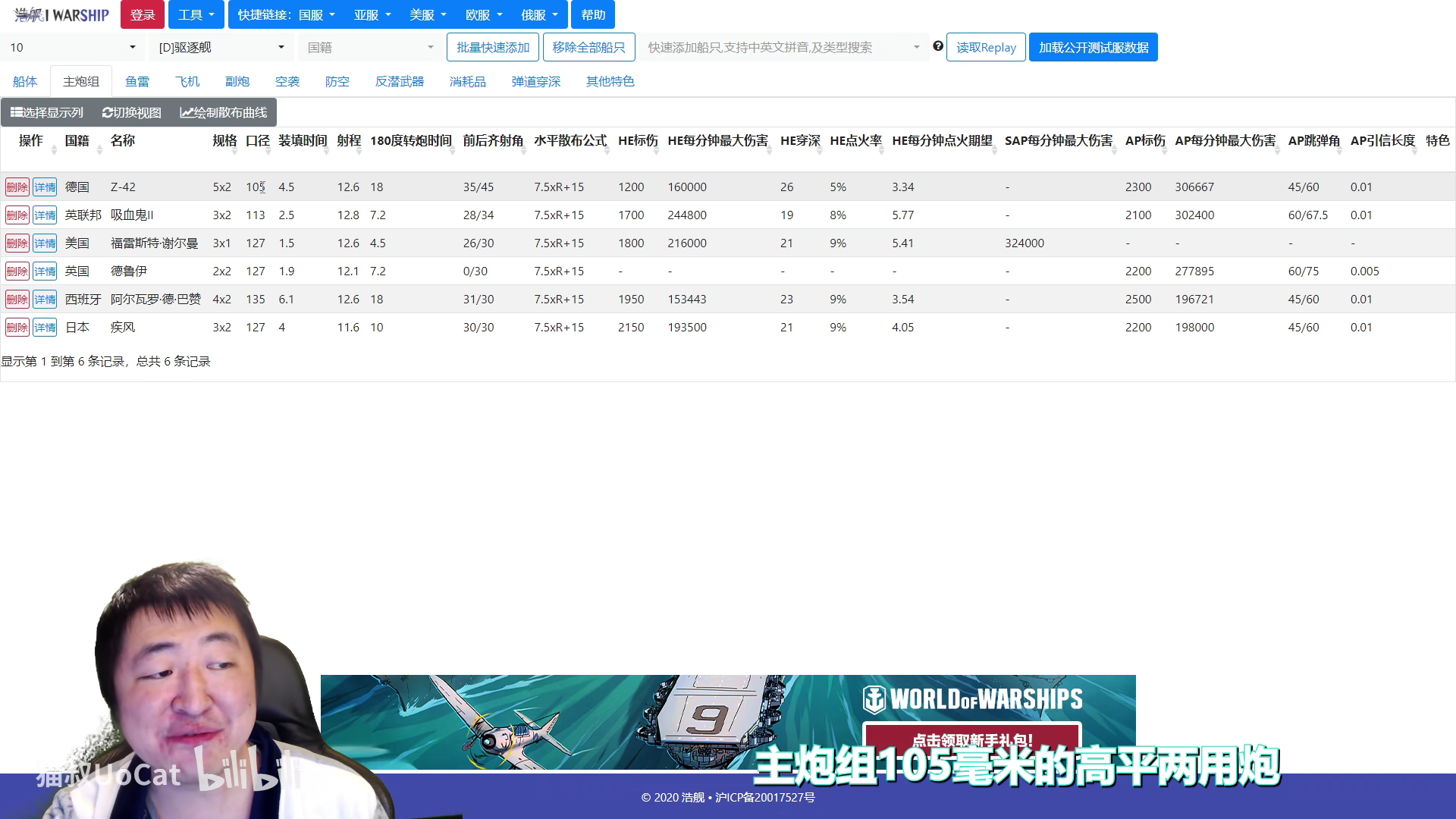Click the World of Warships anchor emblem in banner
1456x819 pixels.
tap(876, 697)
